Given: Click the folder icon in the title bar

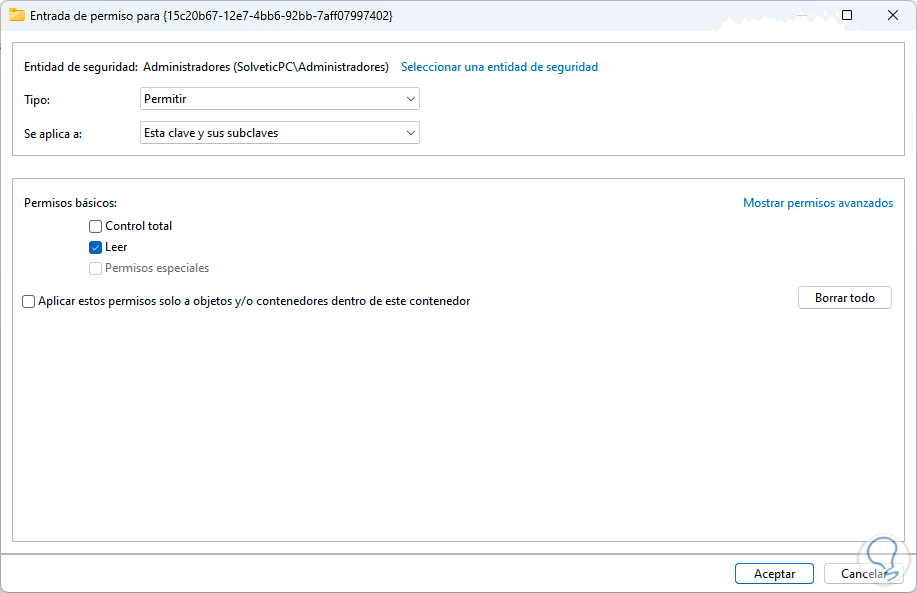Looking at the screenshot, I should click(x=17, y=16).
